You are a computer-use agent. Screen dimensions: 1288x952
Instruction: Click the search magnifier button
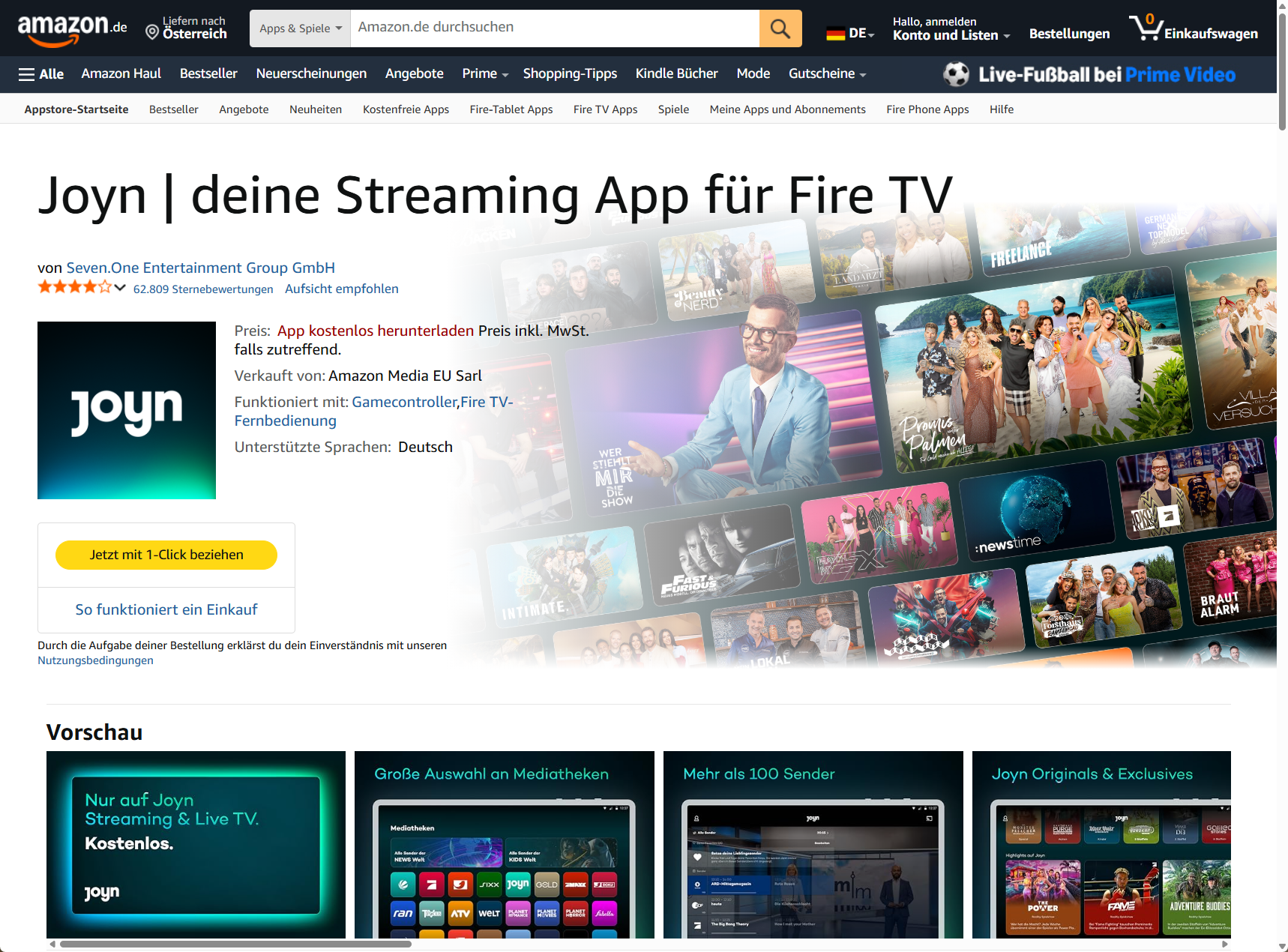click(x=780, y=28)
